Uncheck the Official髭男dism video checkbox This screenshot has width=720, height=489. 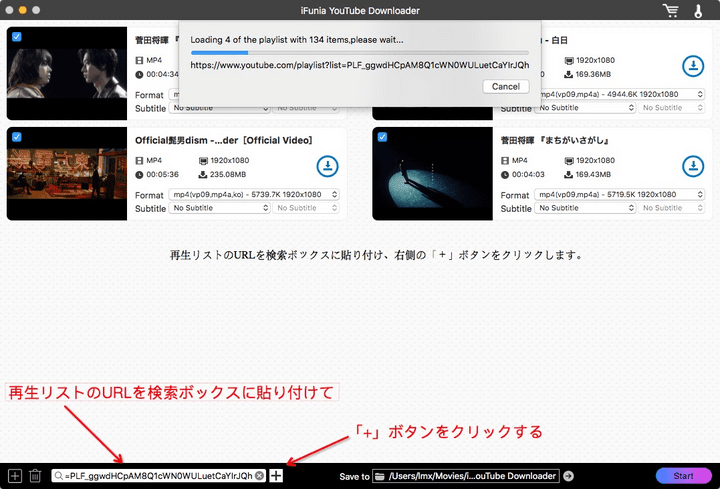[17, 137]
